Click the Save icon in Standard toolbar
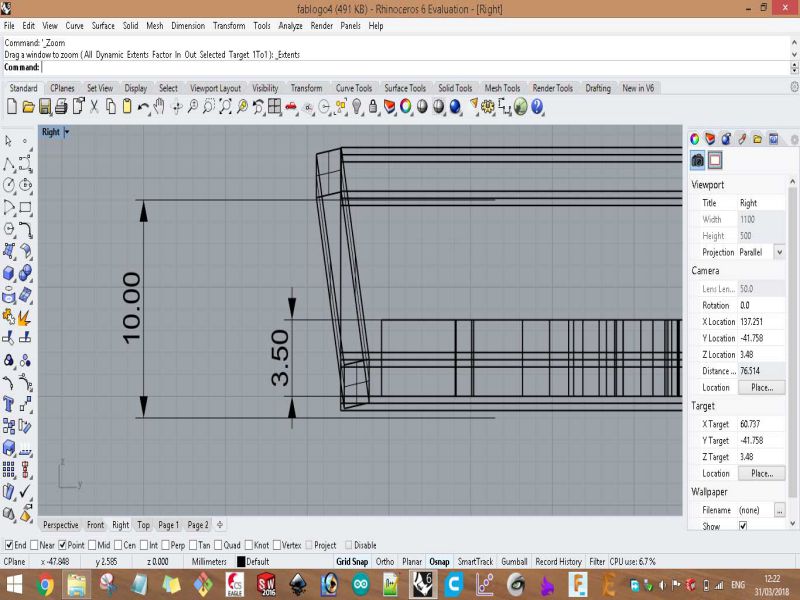Viewport: 800px width, 600px height. click(x=45, y=106)
